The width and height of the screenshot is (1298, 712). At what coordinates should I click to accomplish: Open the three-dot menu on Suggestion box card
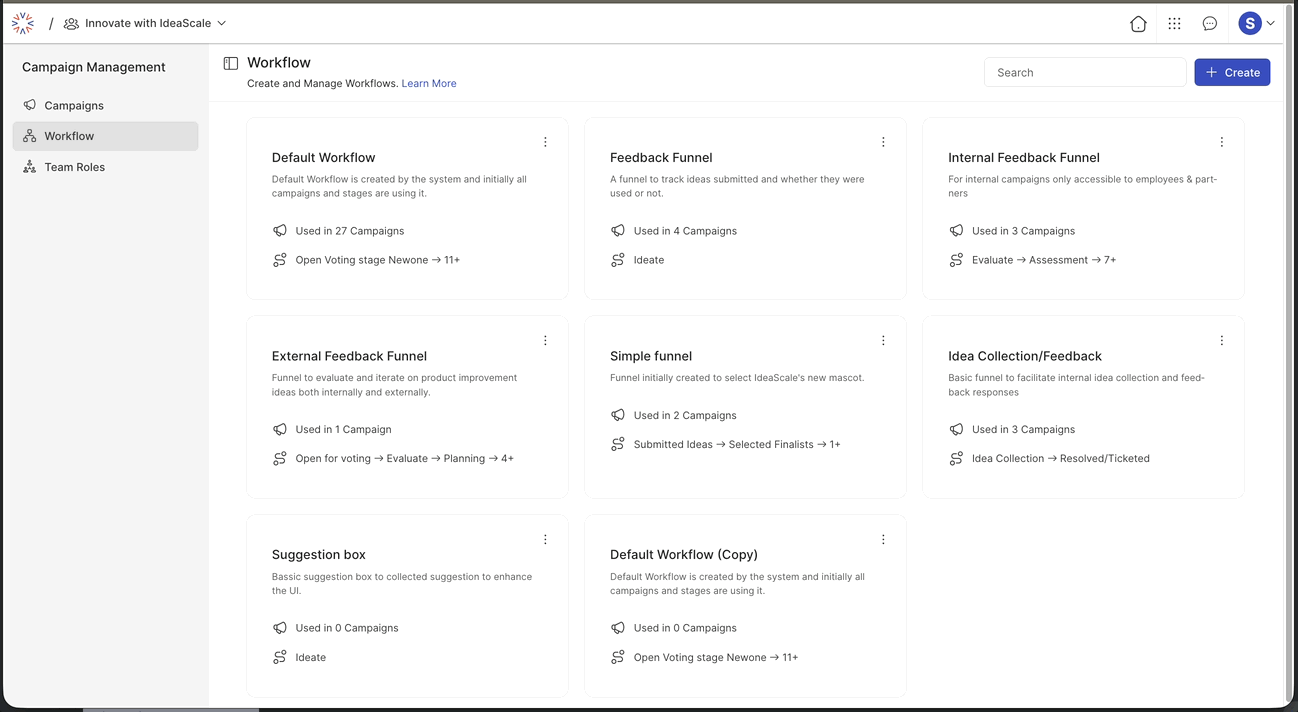point(545,539)
